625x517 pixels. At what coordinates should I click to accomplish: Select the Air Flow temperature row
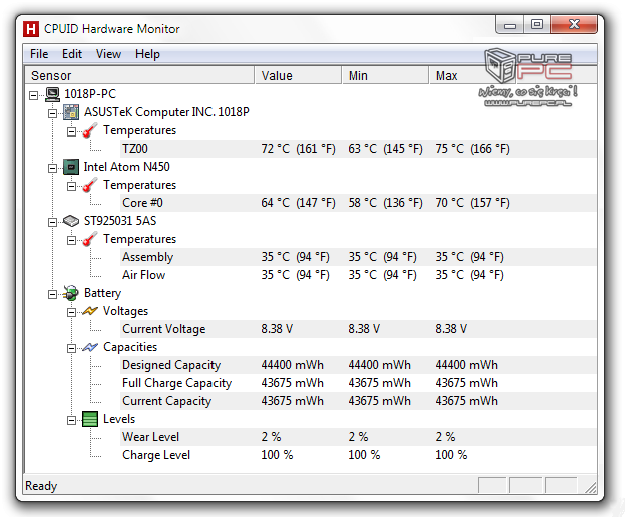358,275
